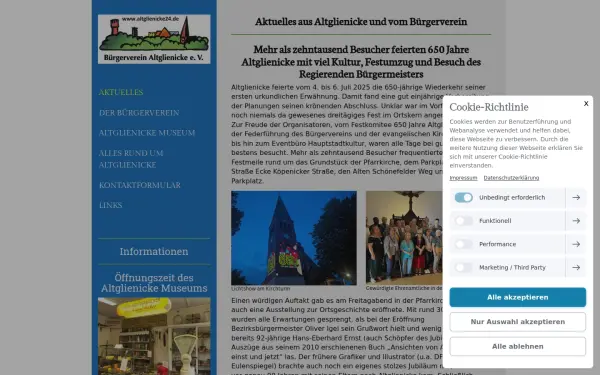Viewport: 600px width, 375px height.
Task: Toggle the Unbedingt erforderlich switch
Action: pyautogui.click(x=463, y=197)
